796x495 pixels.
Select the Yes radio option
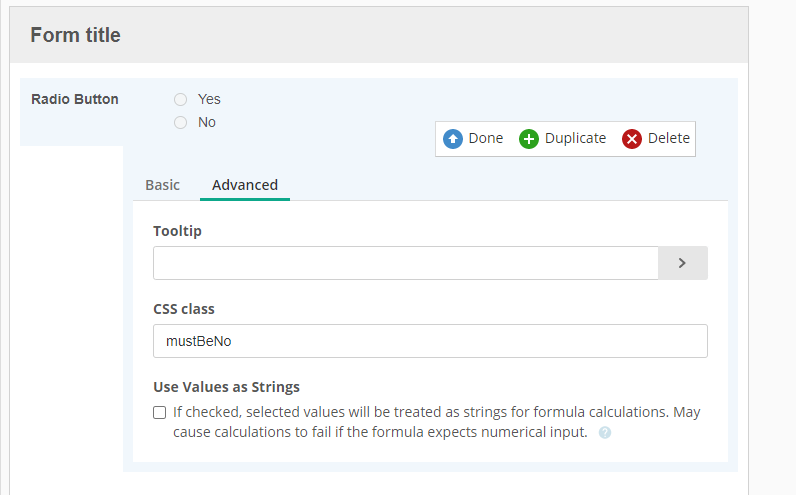pos(180,100)
